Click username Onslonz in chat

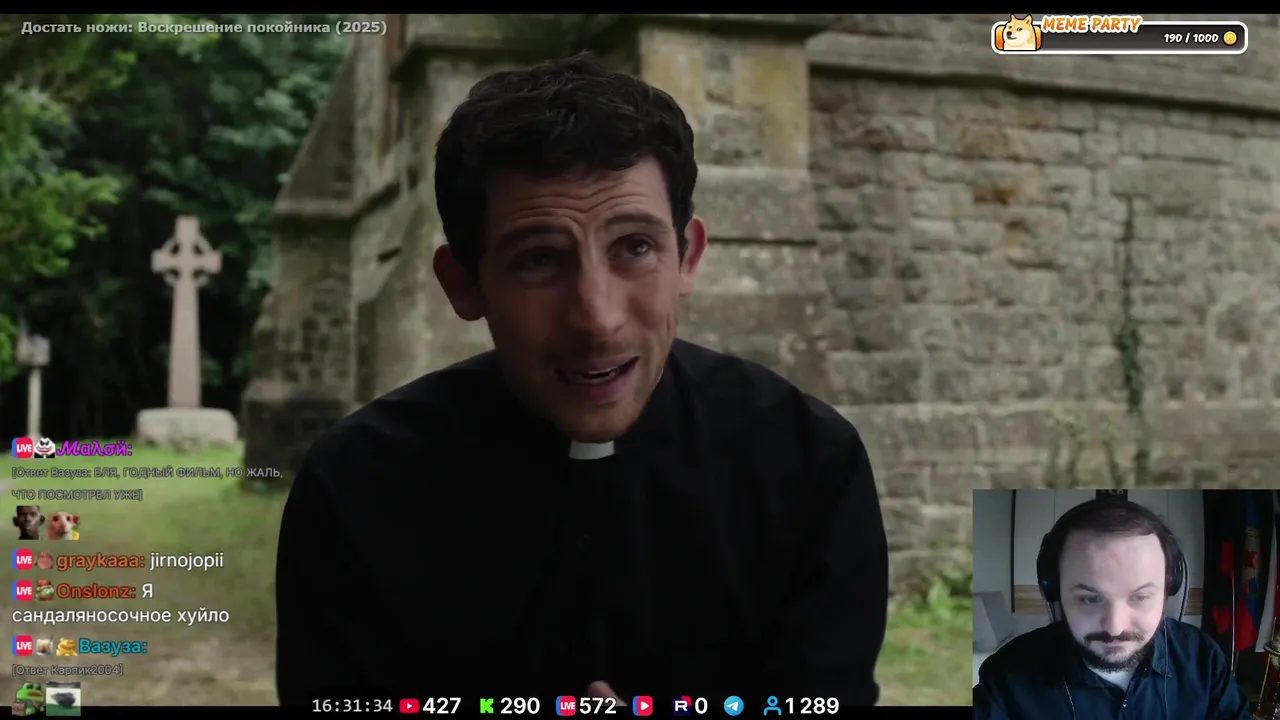click(x=96, y=591)
